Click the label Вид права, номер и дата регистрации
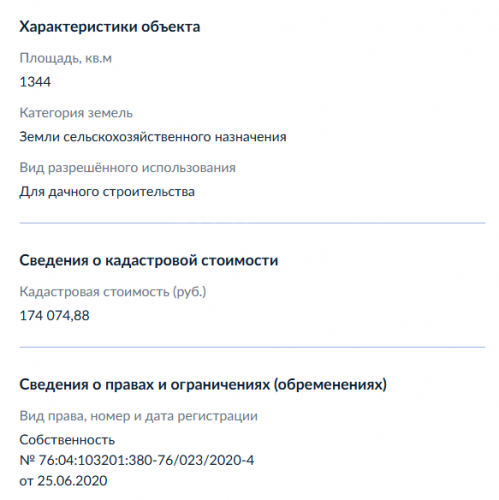 point(138,416)
